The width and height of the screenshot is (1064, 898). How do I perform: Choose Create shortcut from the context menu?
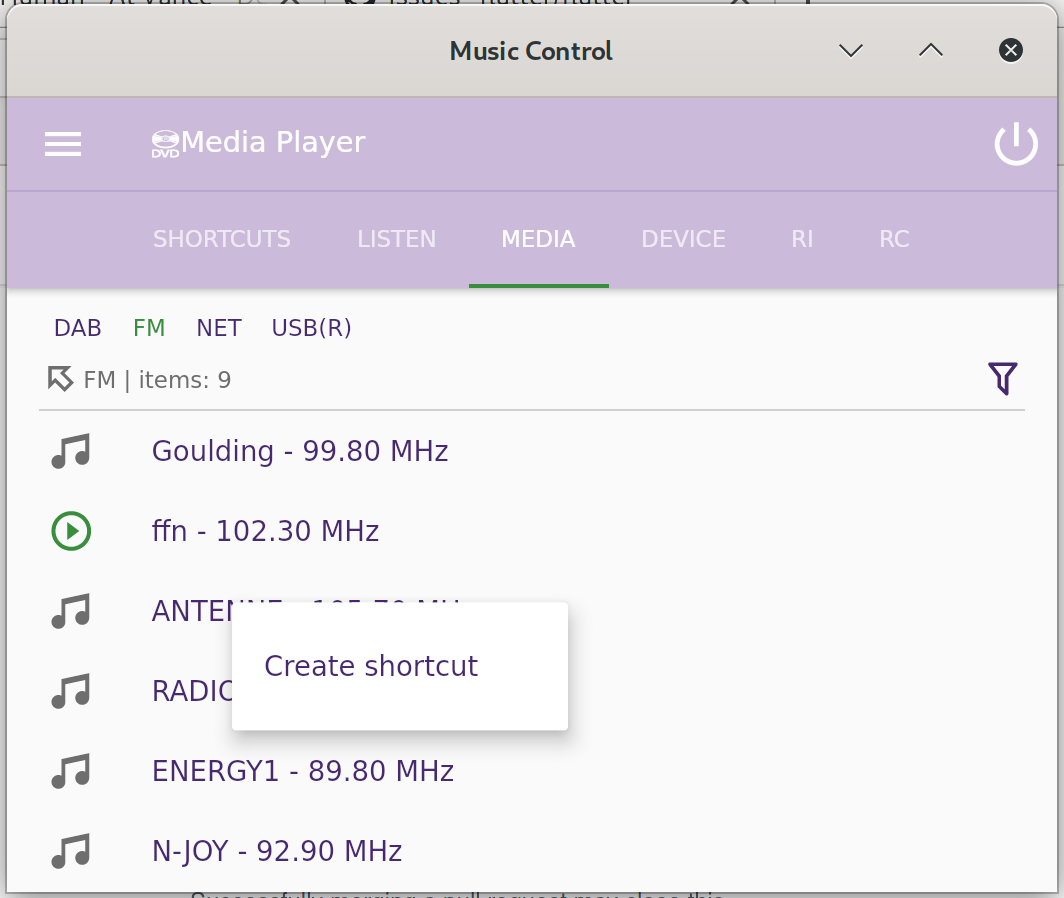point(370,666)
